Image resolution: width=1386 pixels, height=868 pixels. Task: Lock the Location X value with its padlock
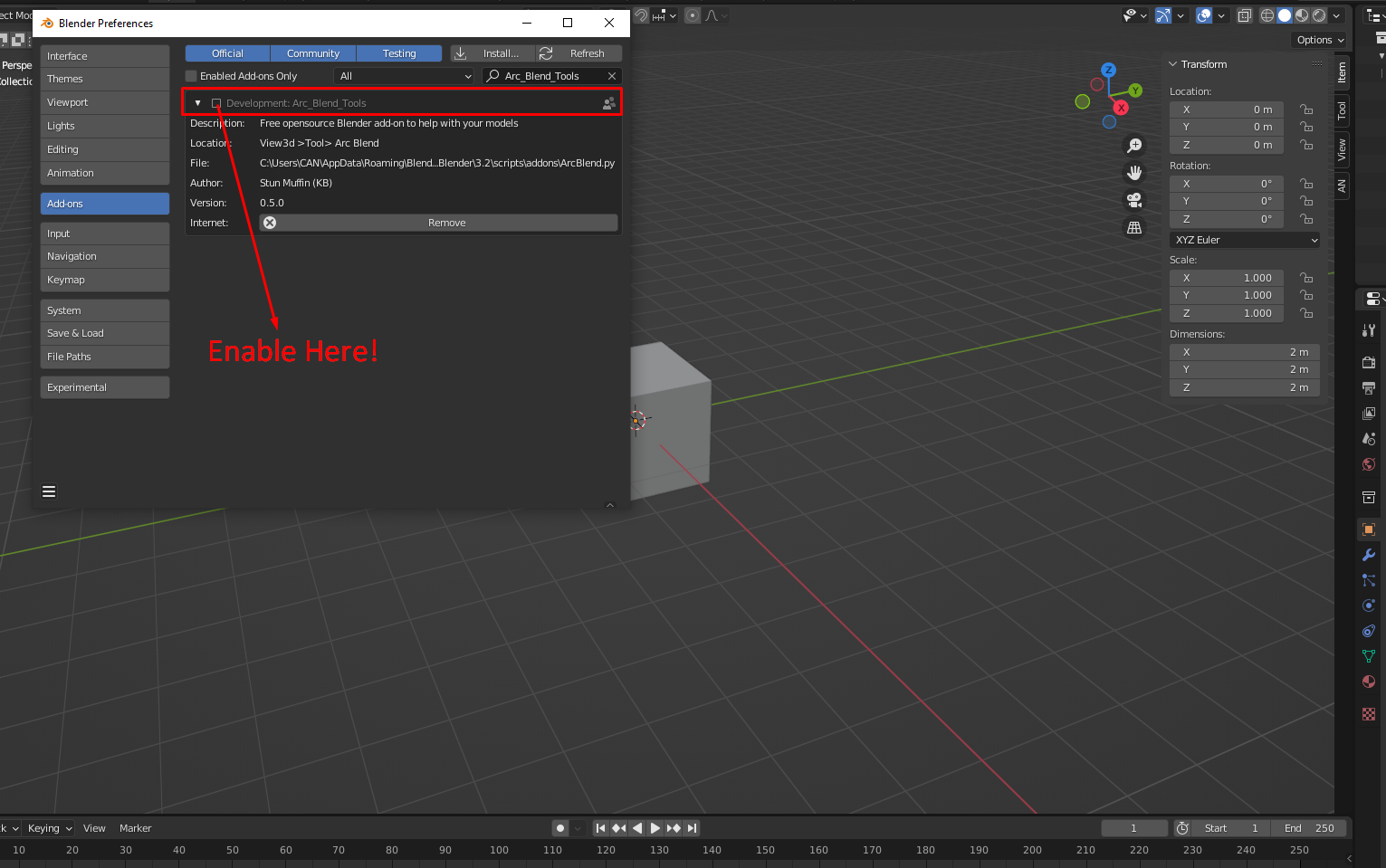1306,109
